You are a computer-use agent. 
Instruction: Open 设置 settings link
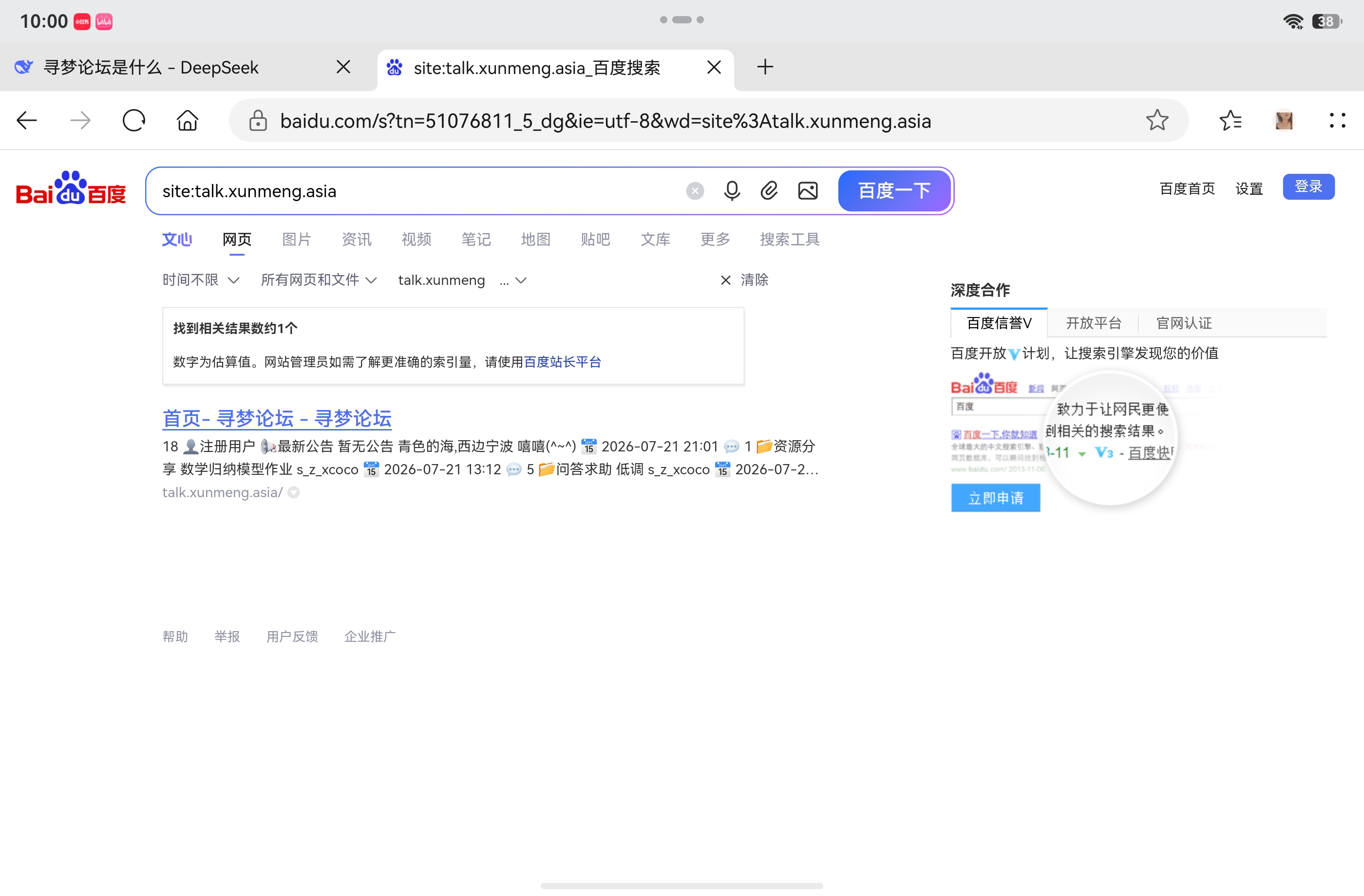pos(1249,188)
